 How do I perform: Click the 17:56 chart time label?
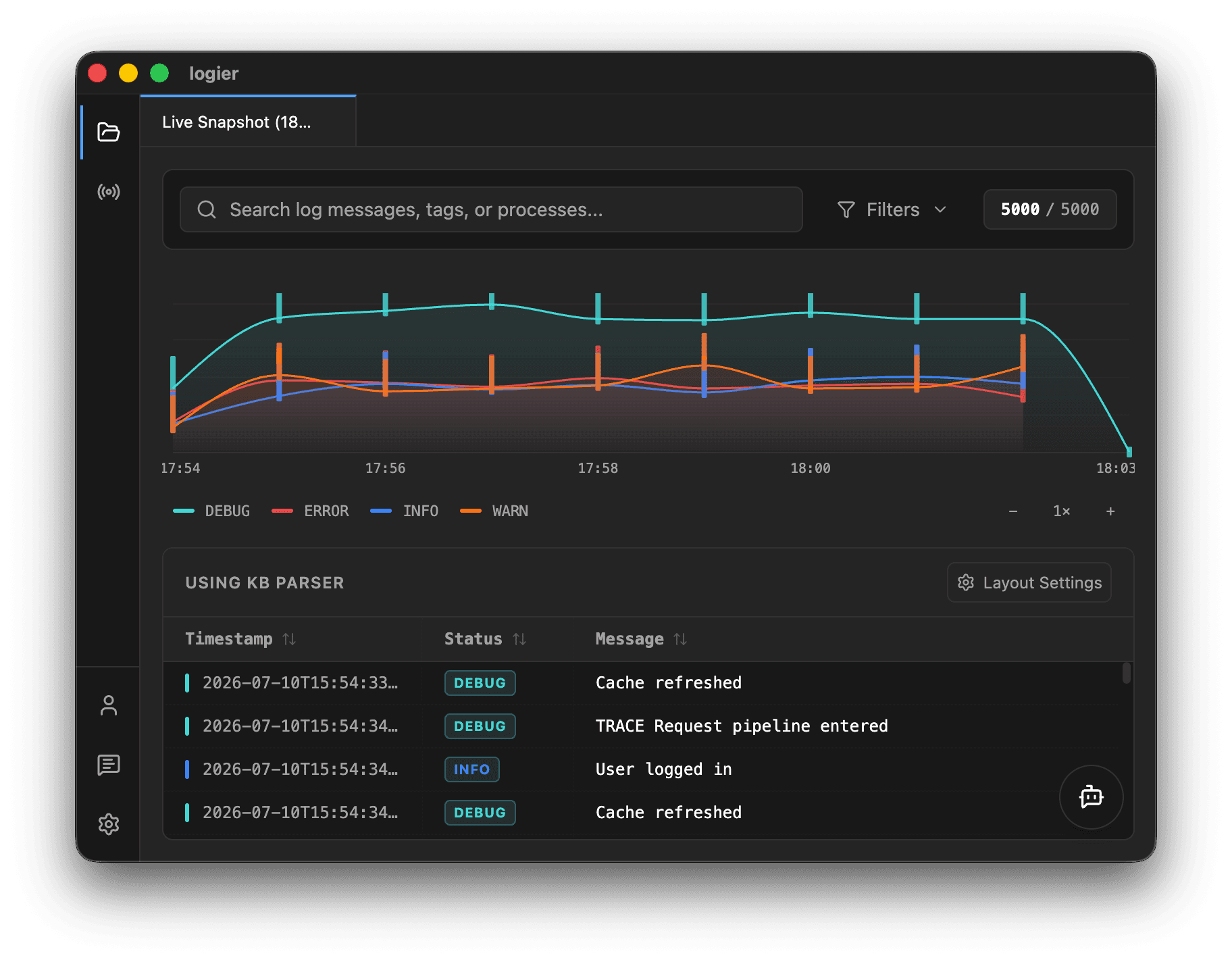386,468
